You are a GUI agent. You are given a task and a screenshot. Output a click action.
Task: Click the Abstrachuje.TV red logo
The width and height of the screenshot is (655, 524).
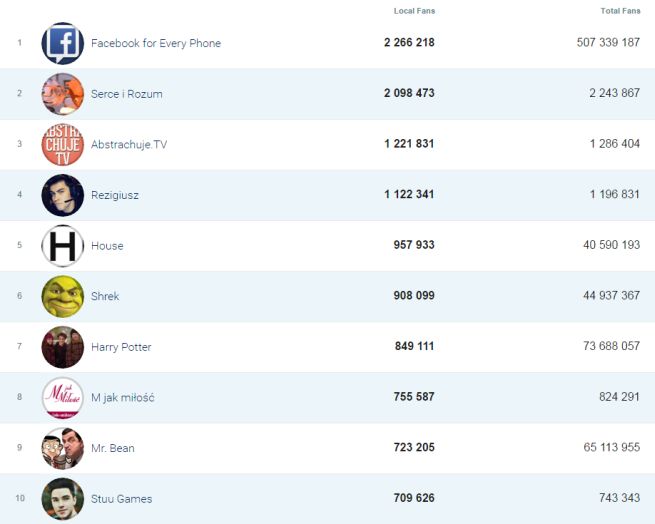(62, 145)
